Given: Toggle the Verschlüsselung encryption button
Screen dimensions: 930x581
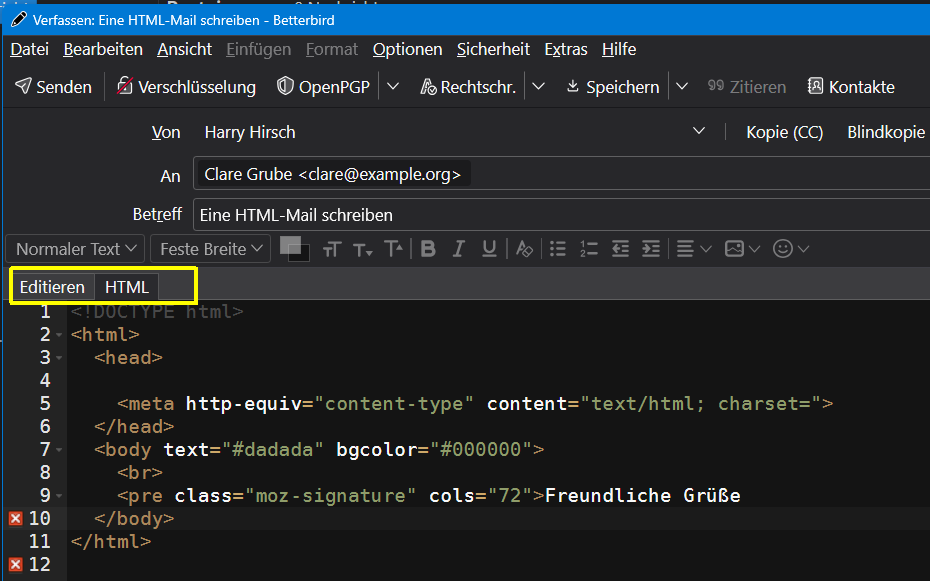Looking at the screenshot, I should (x=186, y=87).
